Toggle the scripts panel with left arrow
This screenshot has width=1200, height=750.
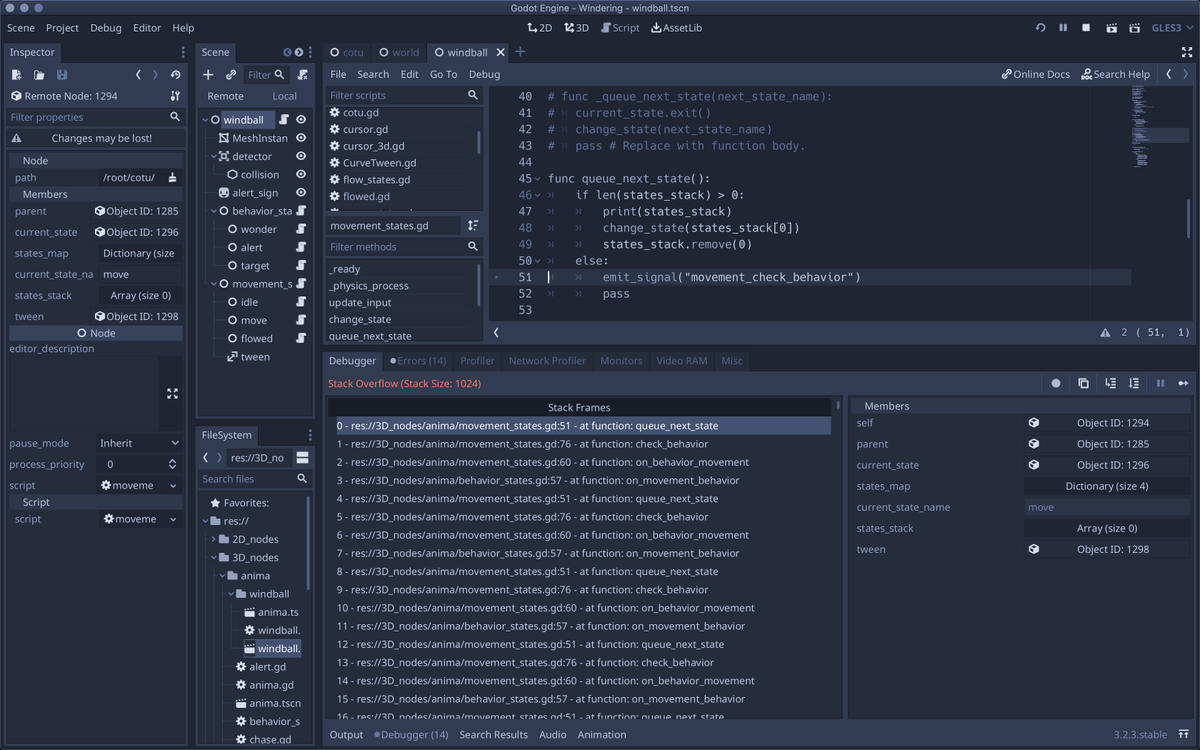tap(497, 332)
